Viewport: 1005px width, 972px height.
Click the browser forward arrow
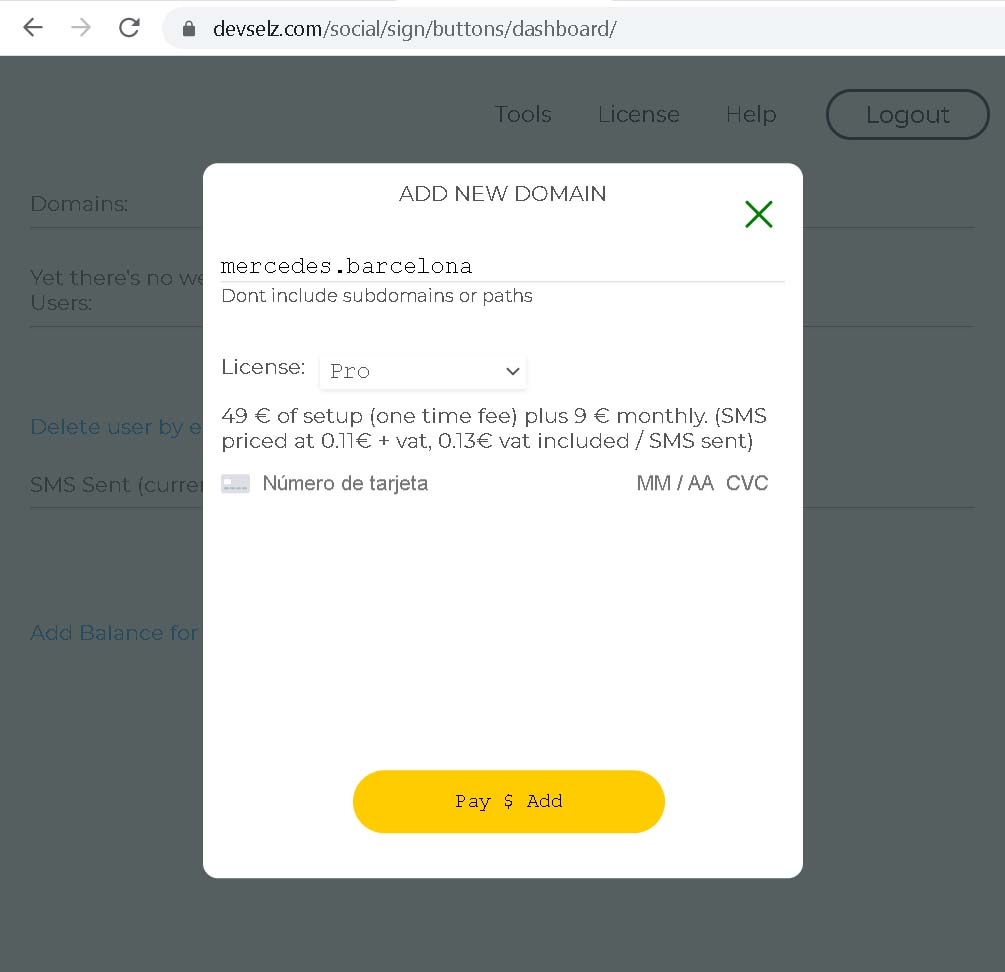click(x=81, y=28)
